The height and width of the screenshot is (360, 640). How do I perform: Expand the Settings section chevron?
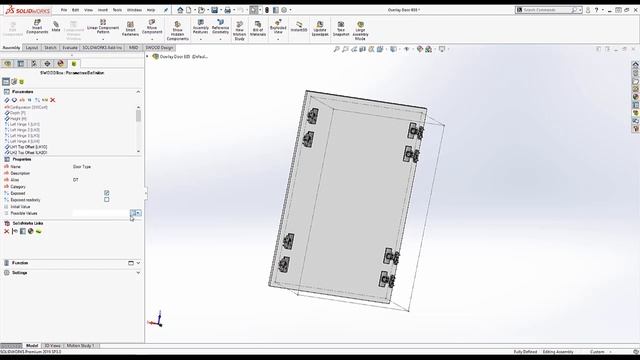click(x=138, y=273)
